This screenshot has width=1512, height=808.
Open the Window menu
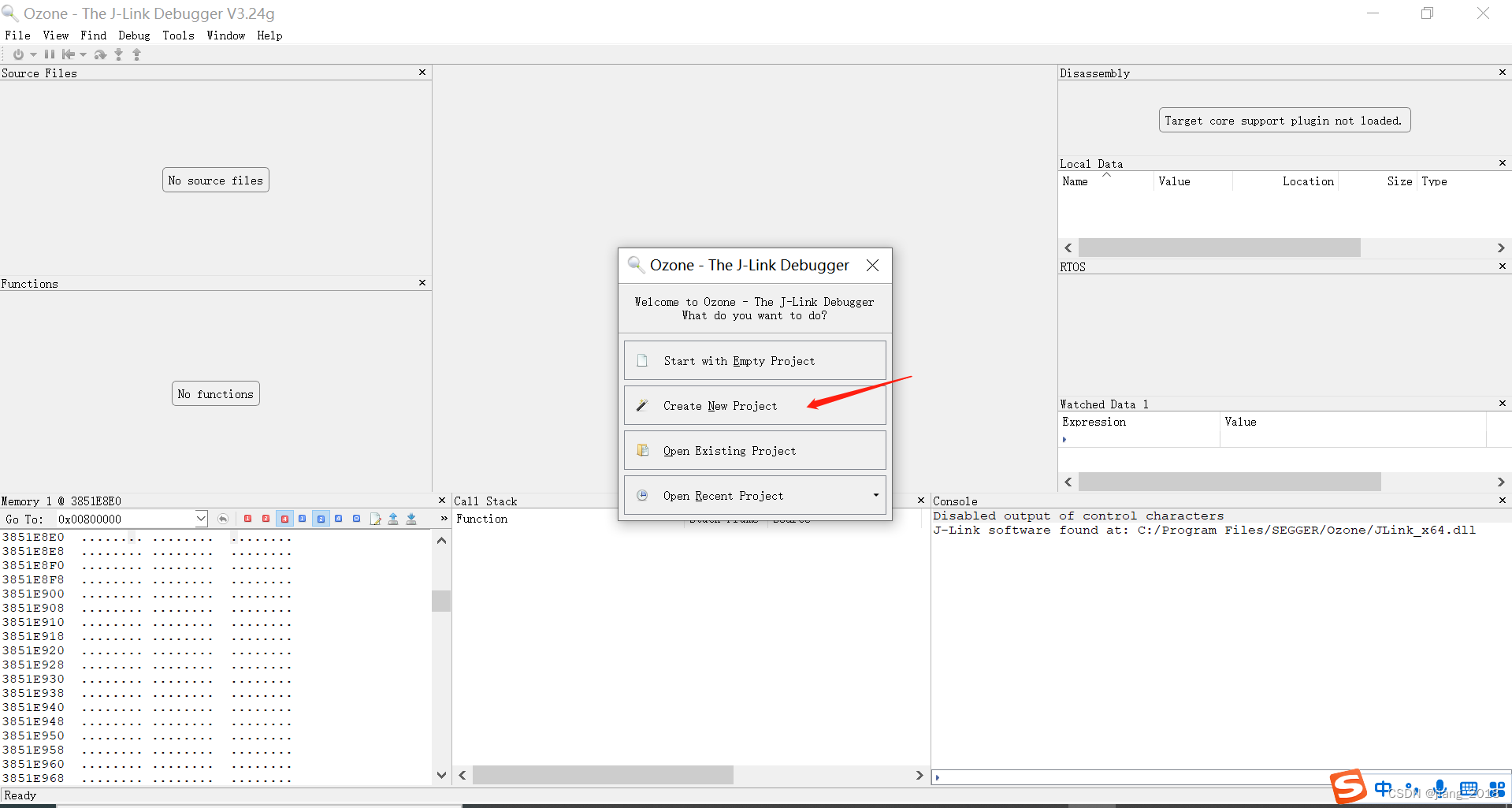pyautogui.click(x=226, y=35)
